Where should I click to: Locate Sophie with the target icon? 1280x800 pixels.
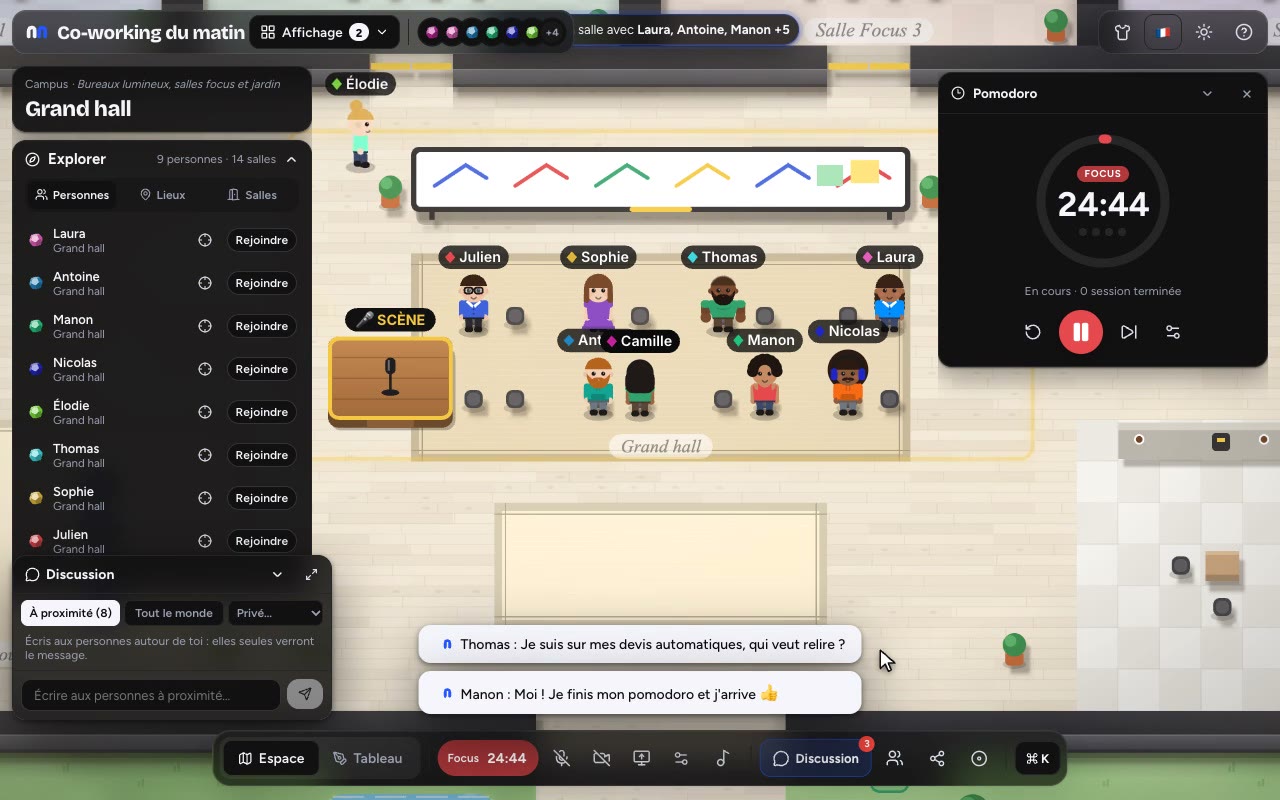pos(205,498)
